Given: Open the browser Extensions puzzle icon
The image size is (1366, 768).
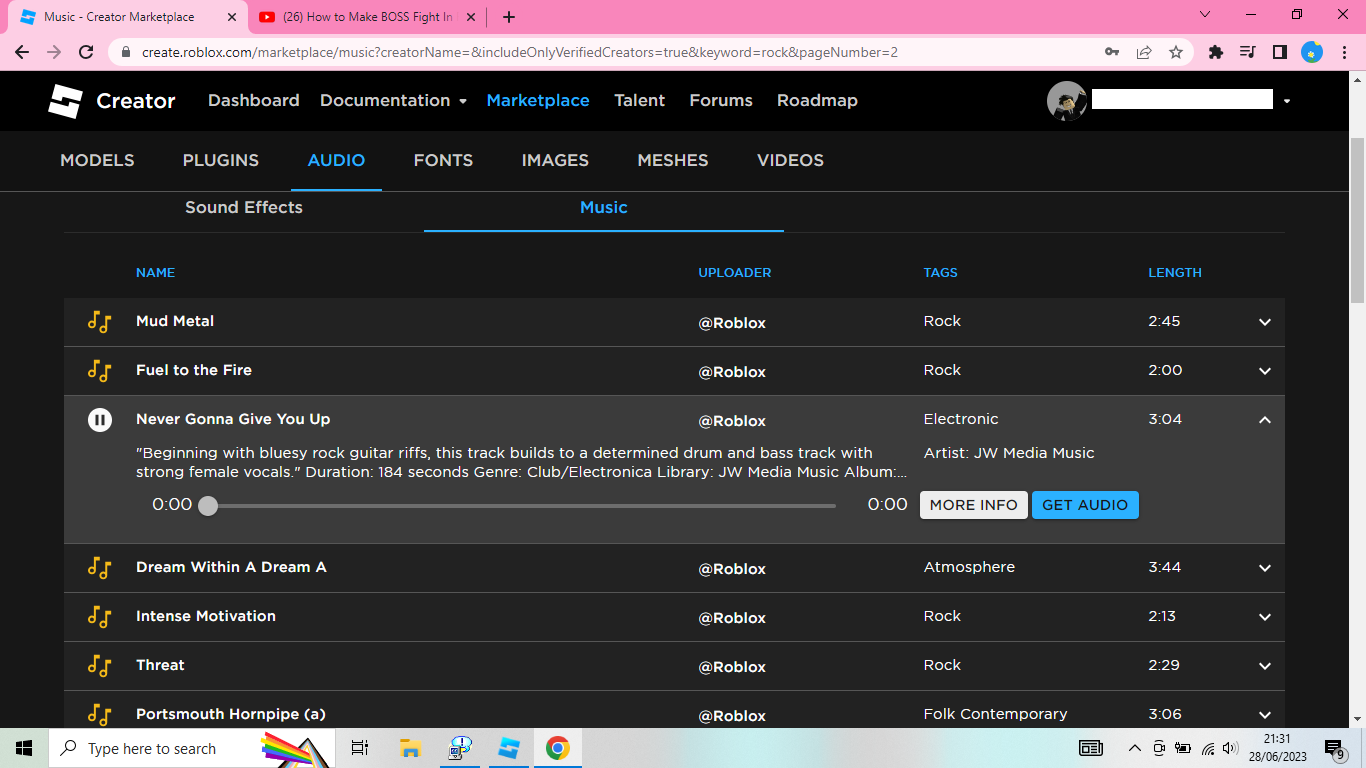Looking at the screenshot, I should click(x=1216, y=52).
